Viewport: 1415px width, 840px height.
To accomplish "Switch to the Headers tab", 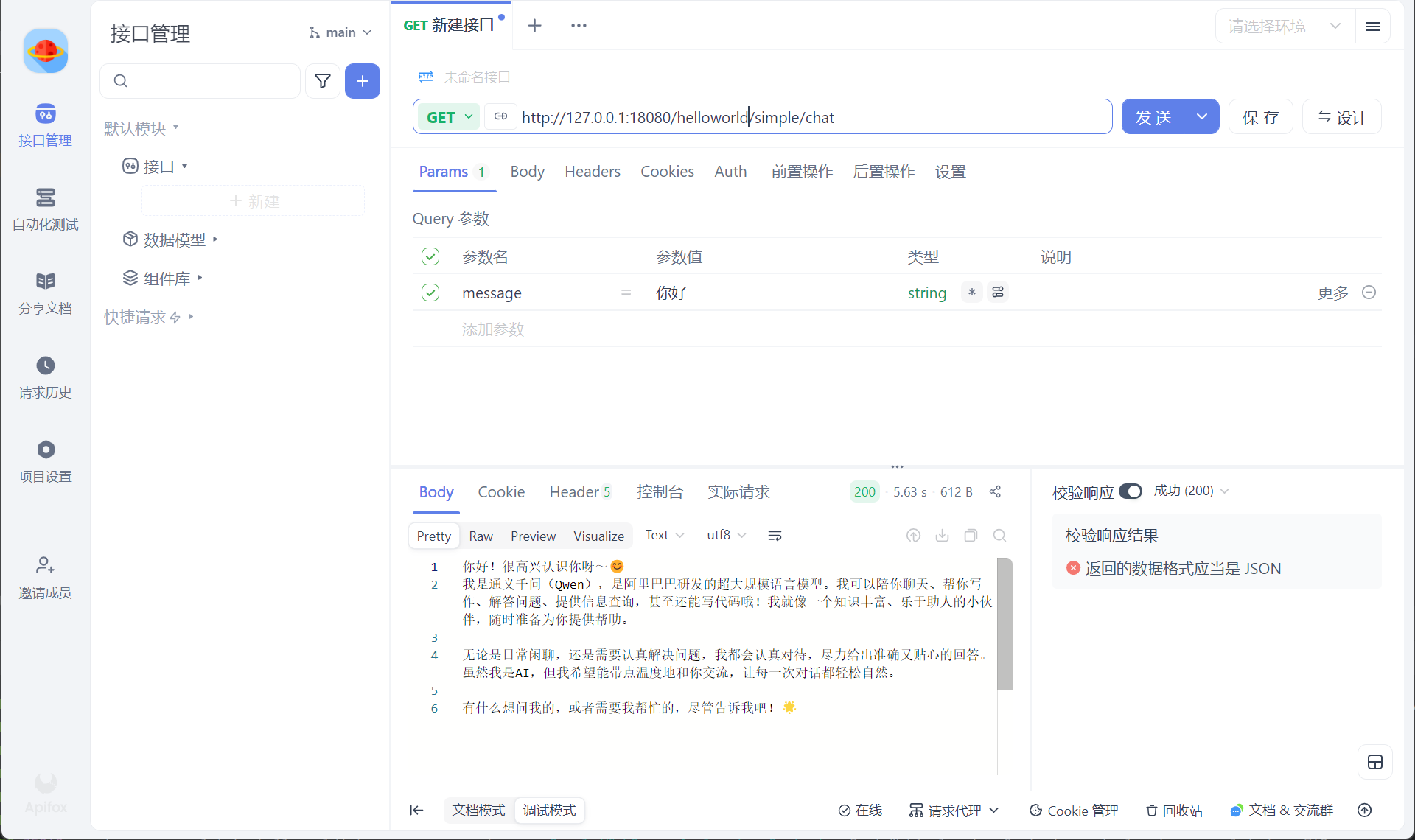I will click(593, 171).
